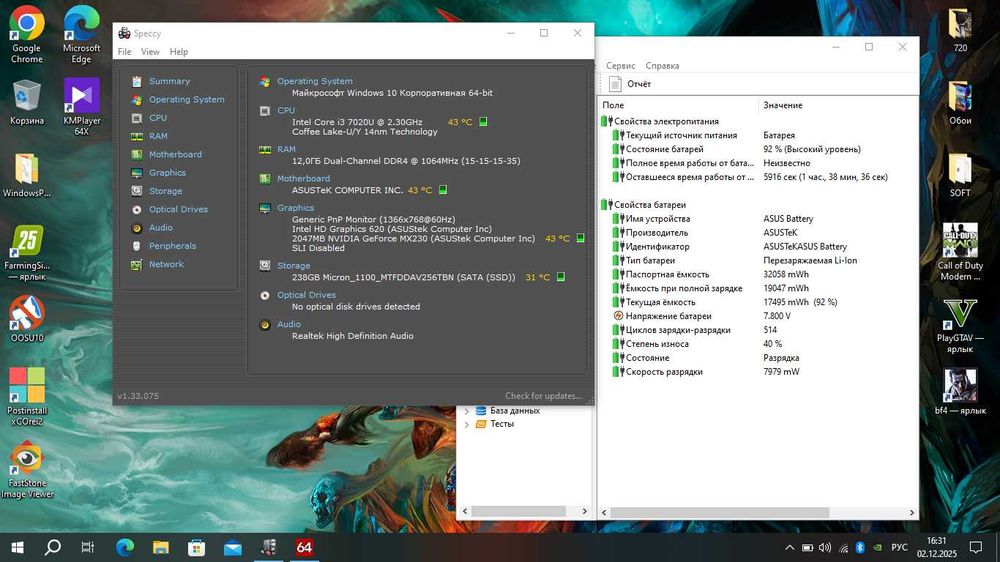The image size is (1000, 562).
Task: Open FarmingSimulator 25 desktop shortcut
Action: 26,253
